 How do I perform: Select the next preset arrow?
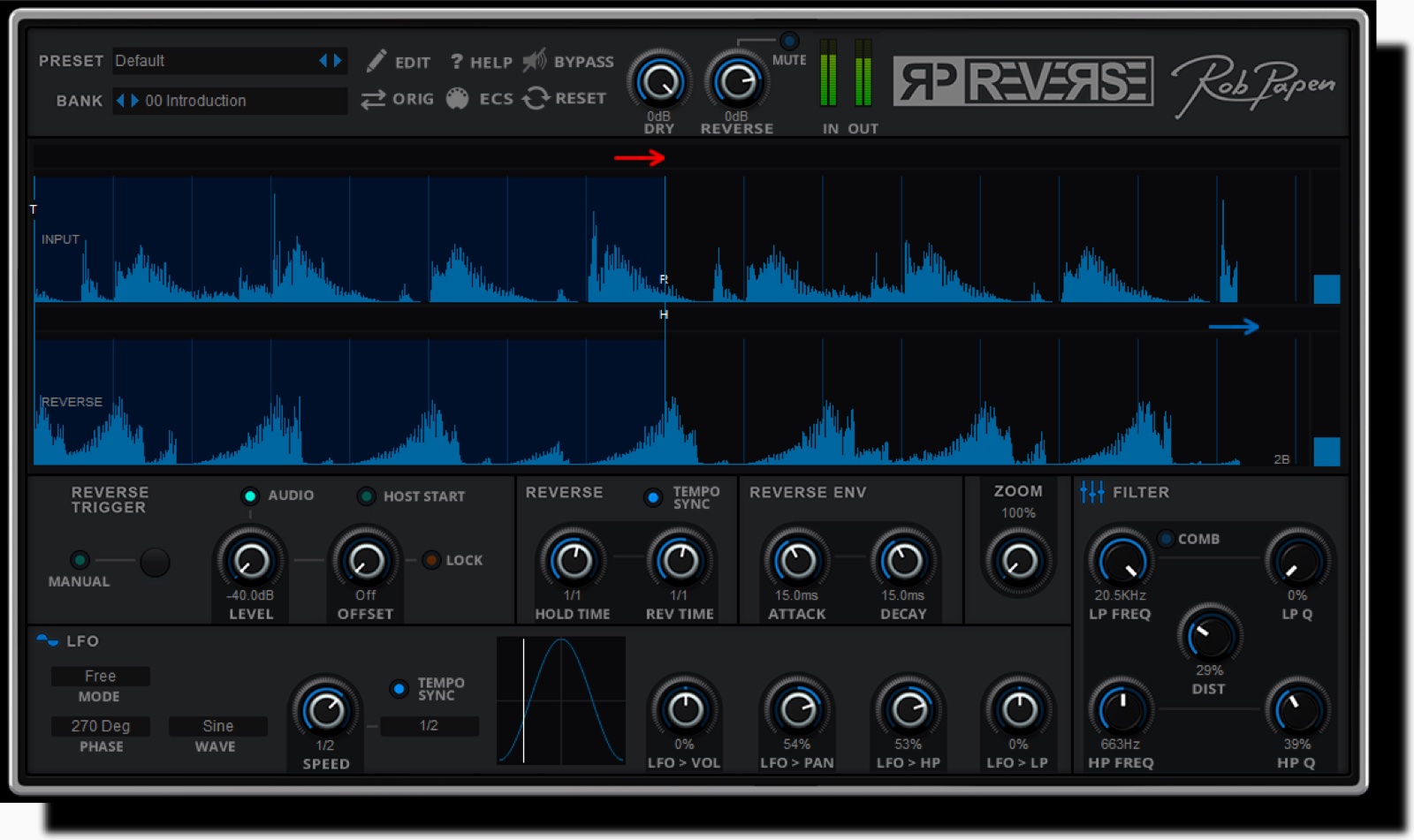point(338,61)
